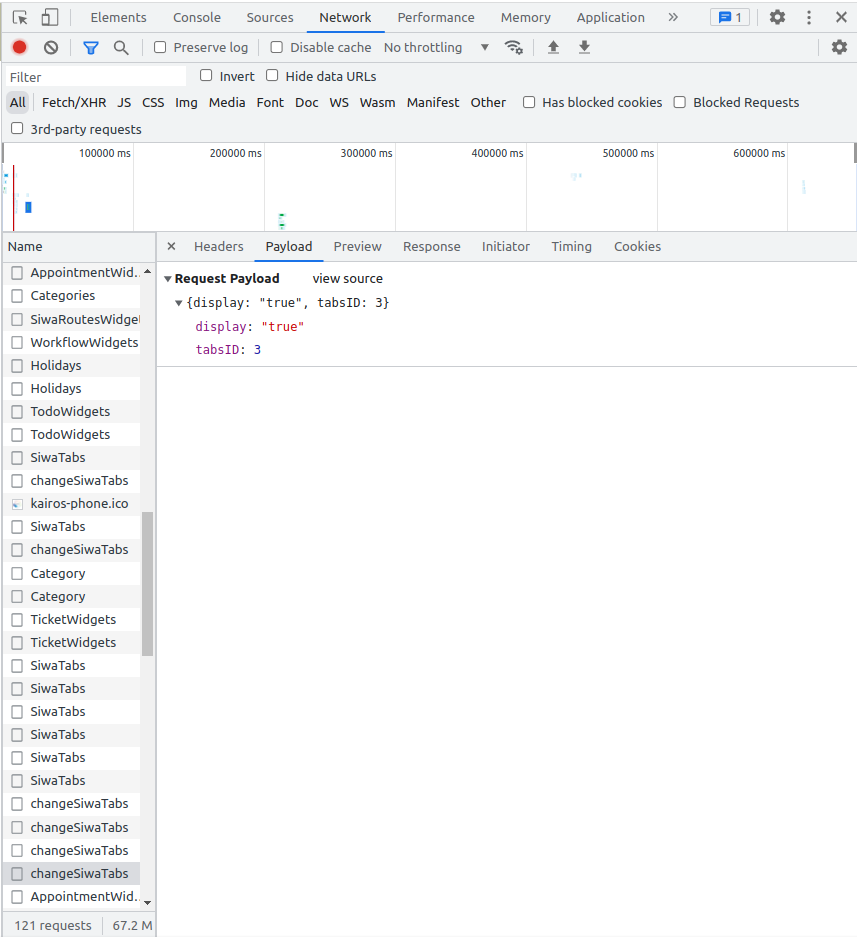Show the Initiator tab of request
Viewport: 857px width, 937px height.
[506, 246]
